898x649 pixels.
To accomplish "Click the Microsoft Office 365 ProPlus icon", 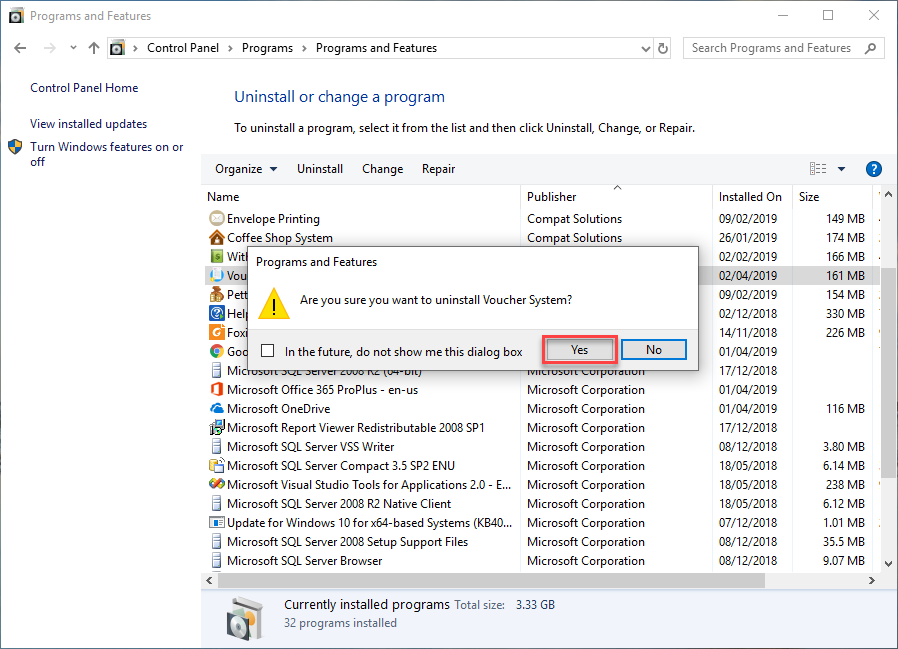I will [x=216, y=390].
